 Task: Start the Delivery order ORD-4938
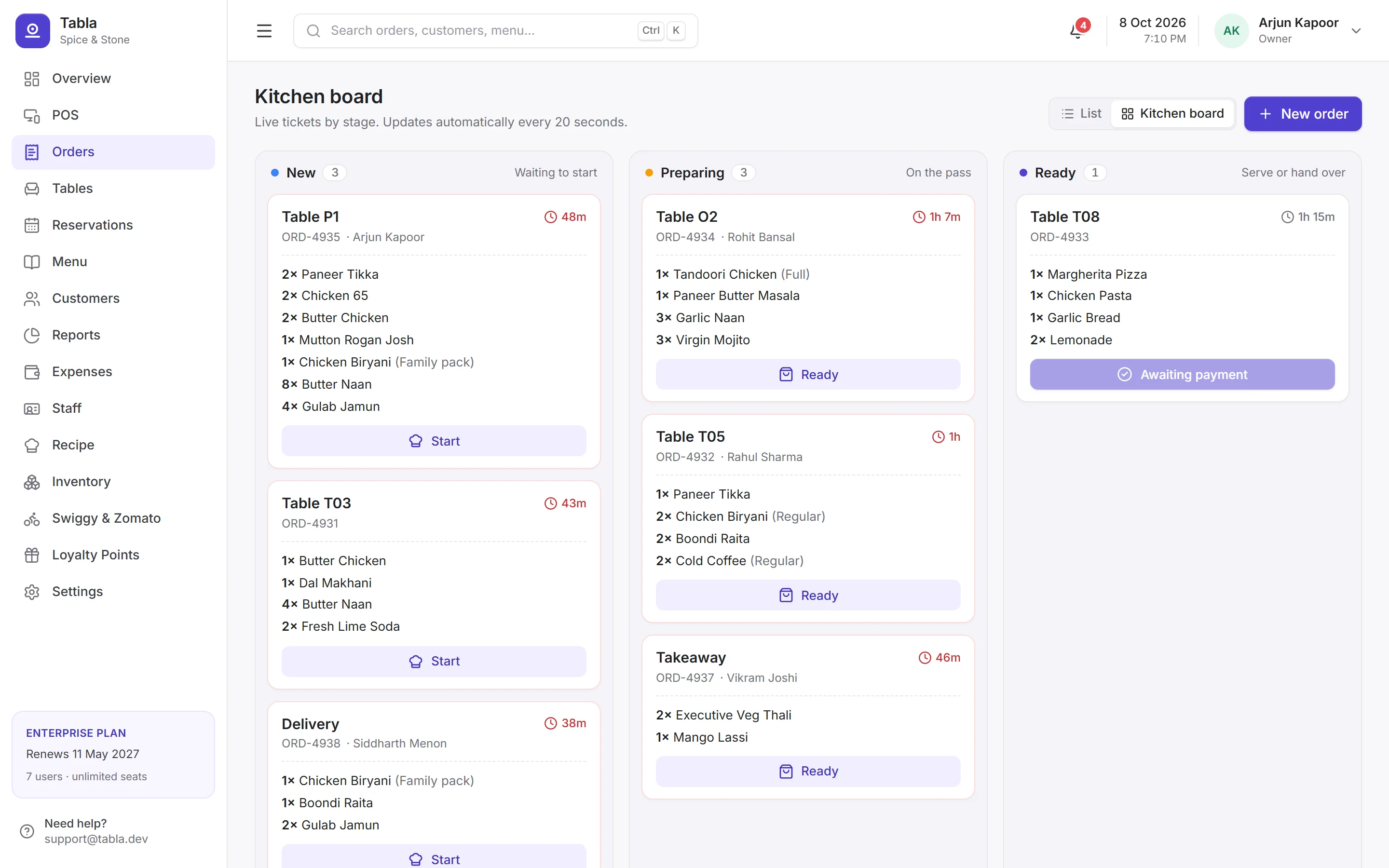click(434, 856)
